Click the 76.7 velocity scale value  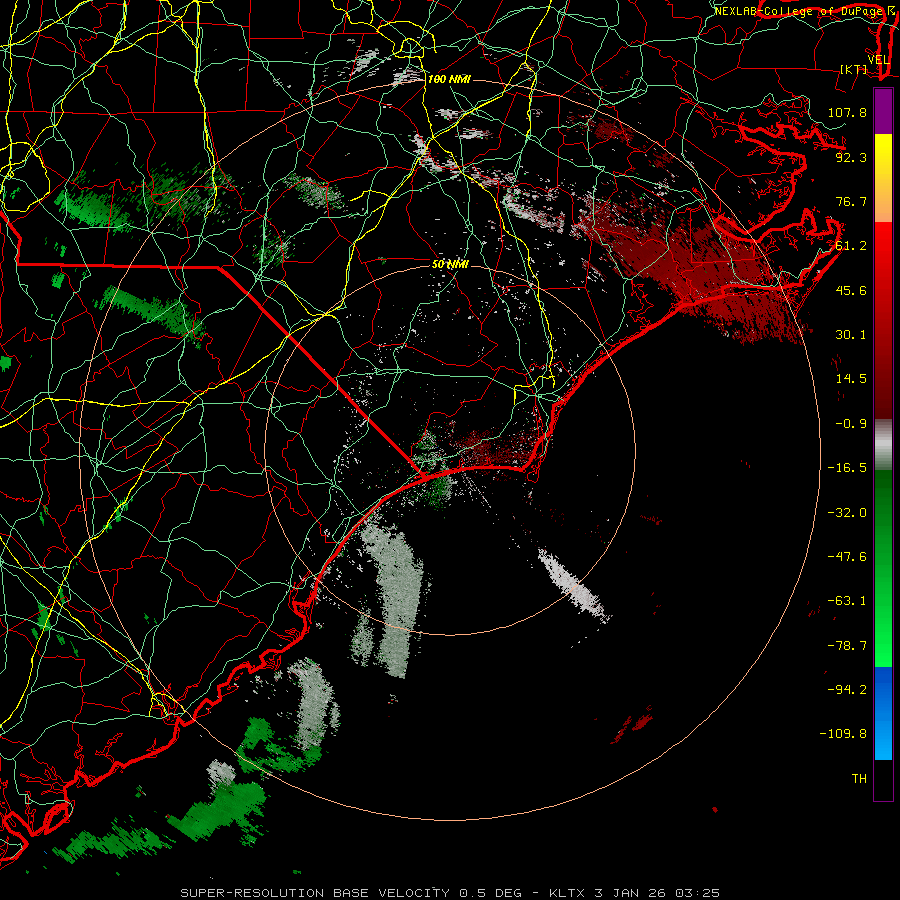[x=851, y=201]
